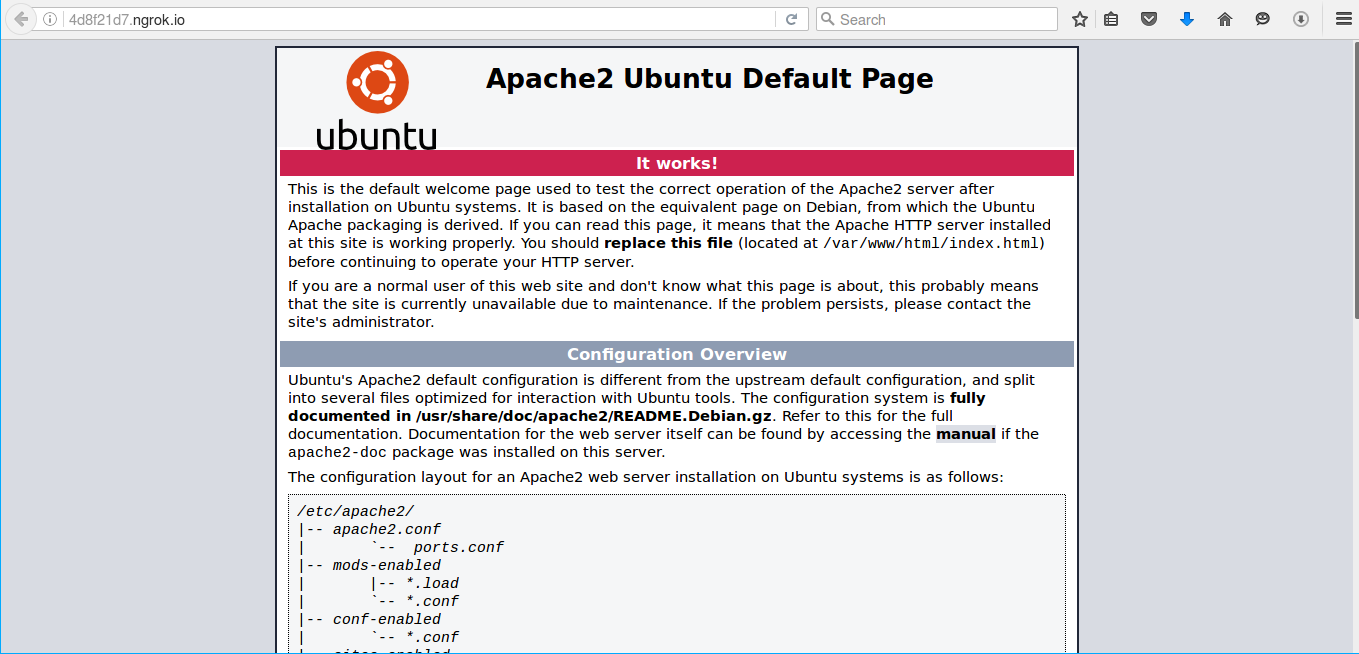This screenshot has height=654, width=1359.
Task: Open downloads with the blue arrow icon
Action: tap(1187, 19)
